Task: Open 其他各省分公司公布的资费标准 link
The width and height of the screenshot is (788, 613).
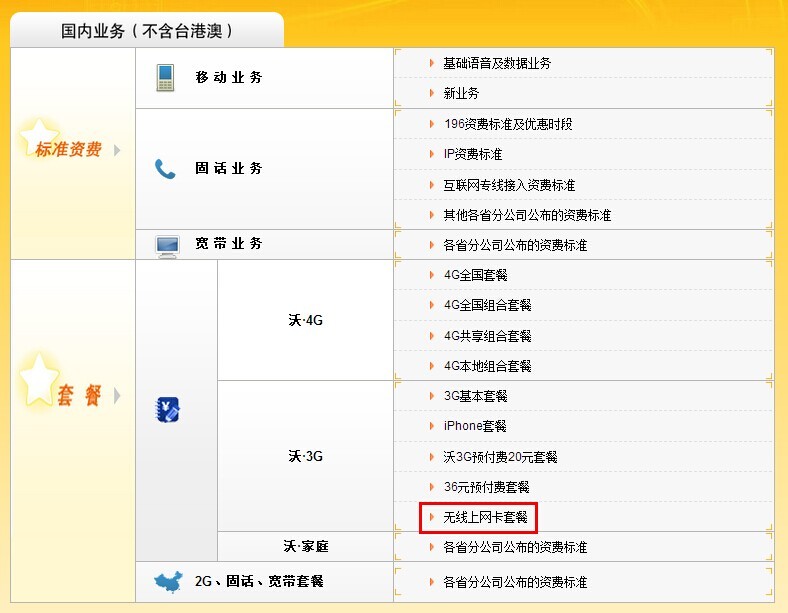Action: click(527, 215)
